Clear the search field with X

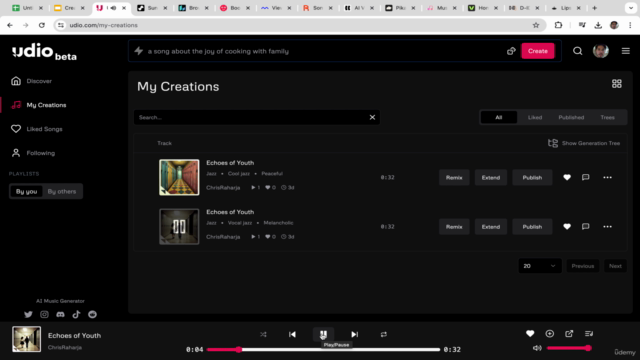372,117
